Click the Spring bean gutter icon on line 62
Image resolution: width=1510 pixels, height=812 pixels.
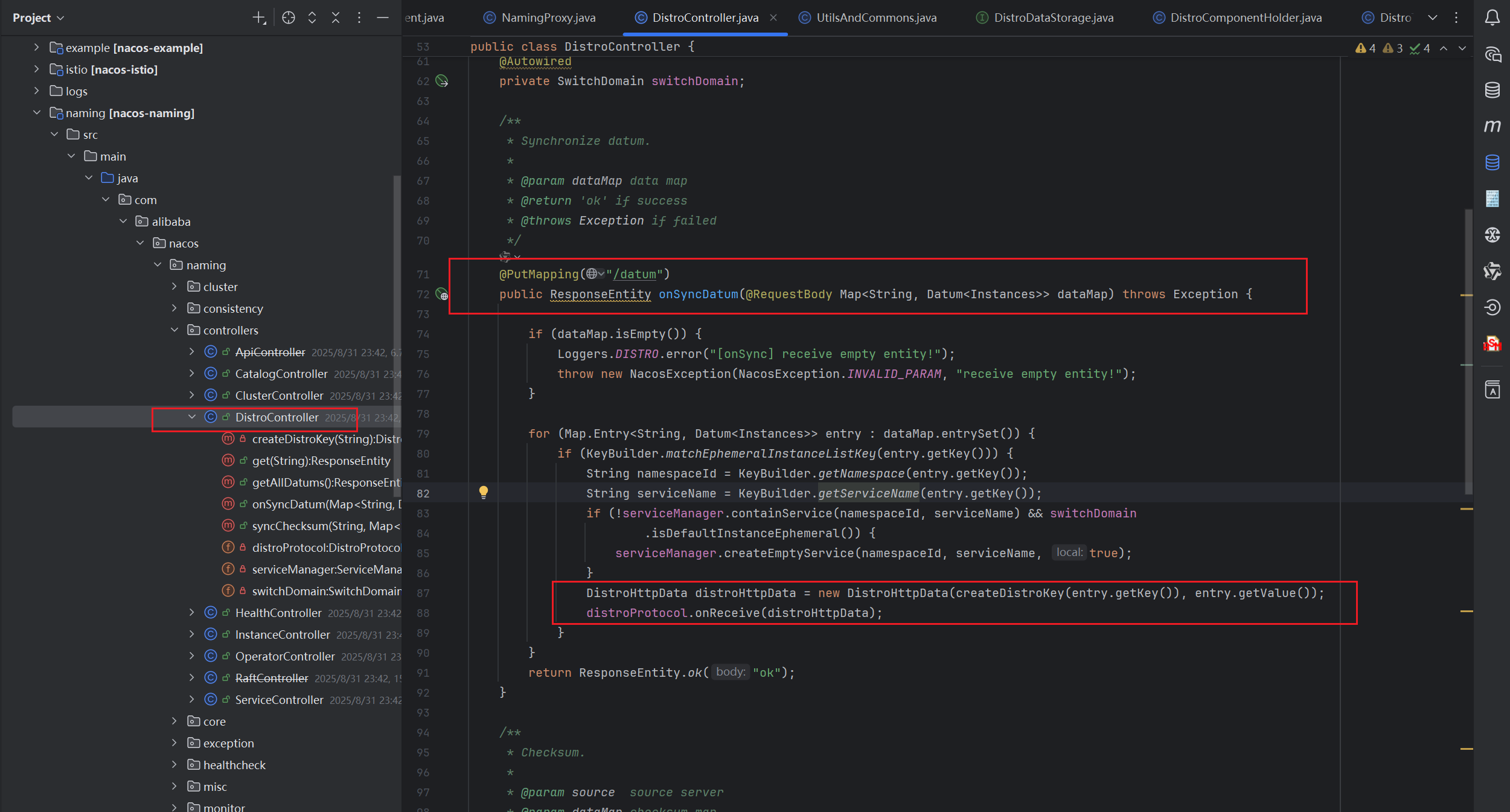tap(442, 81)
